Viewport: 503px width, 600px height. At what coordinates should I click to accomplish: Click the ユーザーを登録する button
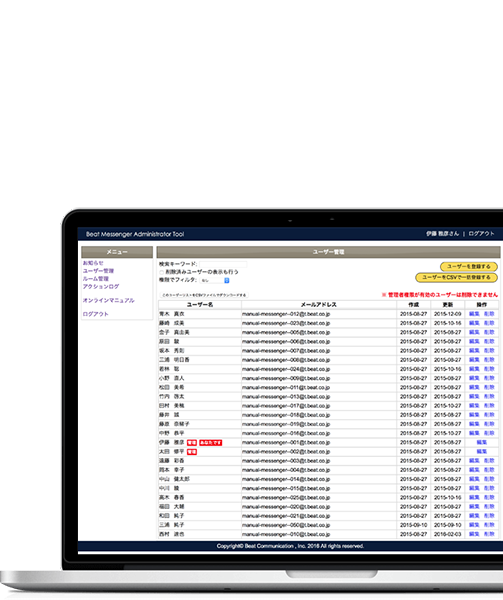pyautogui.click(x=469, y=266)
